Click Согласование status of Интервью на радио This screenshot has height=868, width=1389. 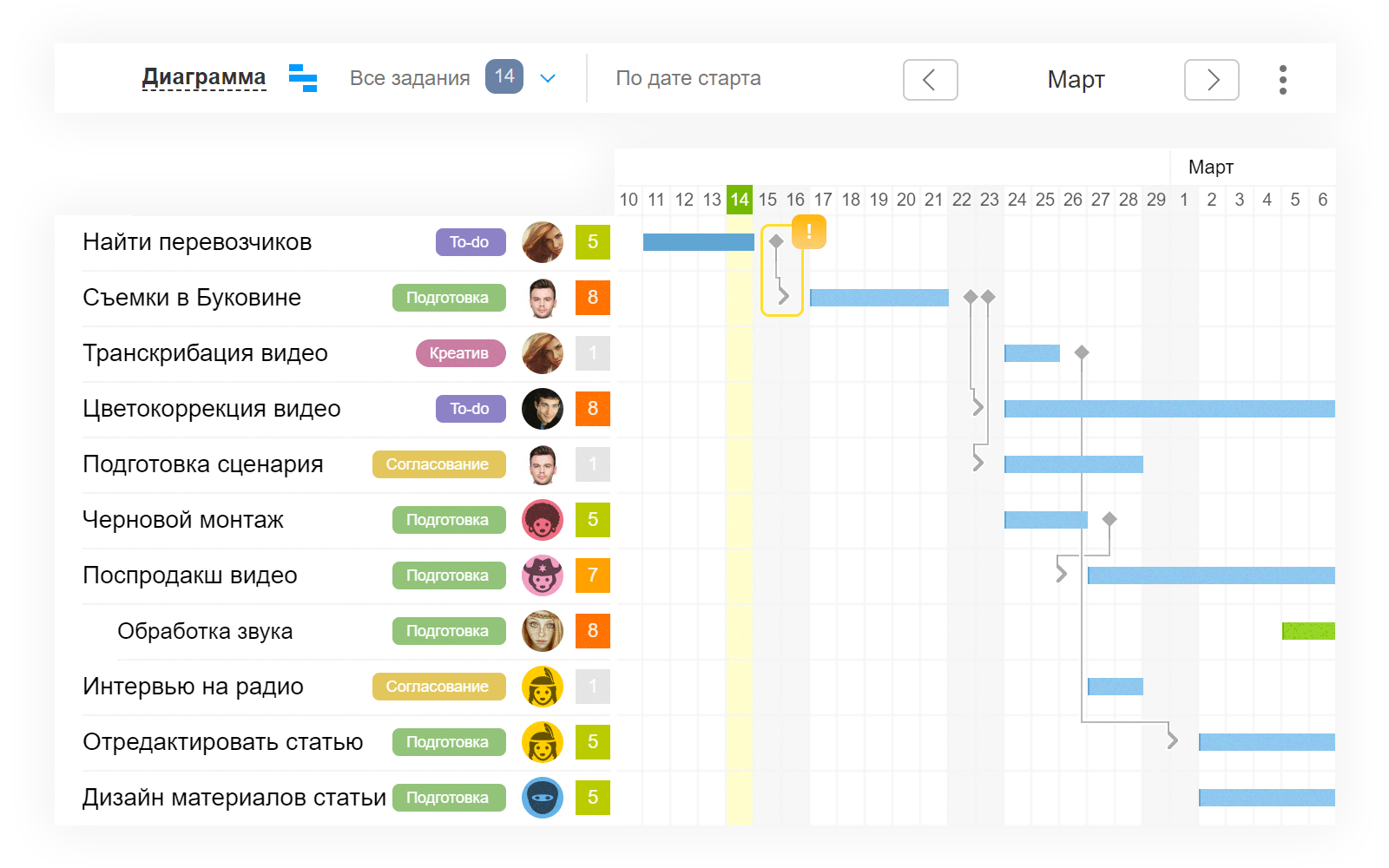(x=439, y=687)
